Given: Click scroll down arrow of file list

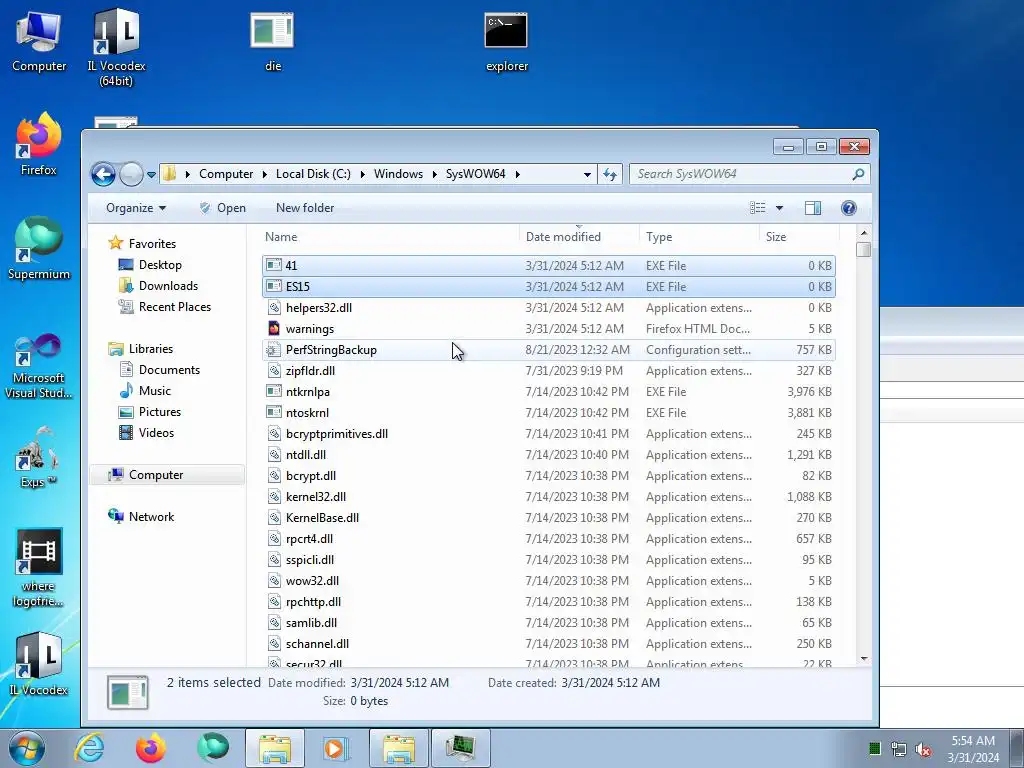Looking at the screenshot, I should (x=864, y=659).
